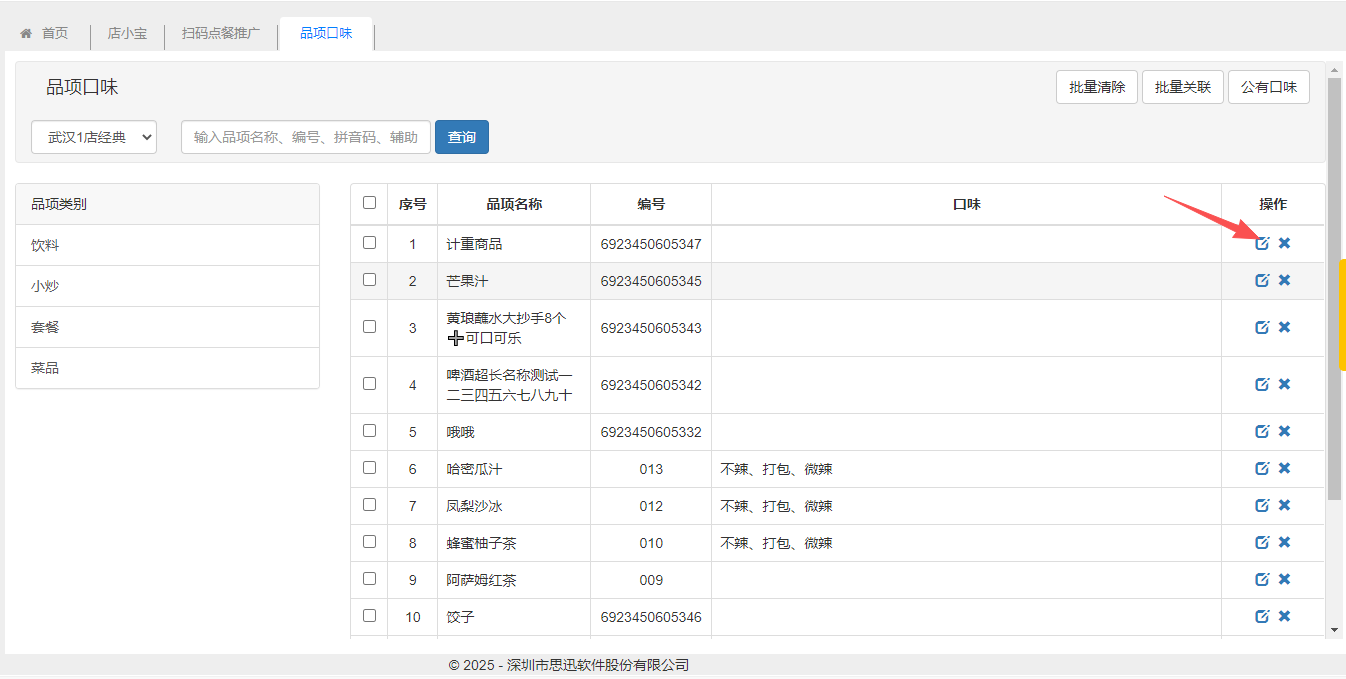The image size is (1346, 679).
Task: Check the box for 计重商品 row
Action: (369, 243)
